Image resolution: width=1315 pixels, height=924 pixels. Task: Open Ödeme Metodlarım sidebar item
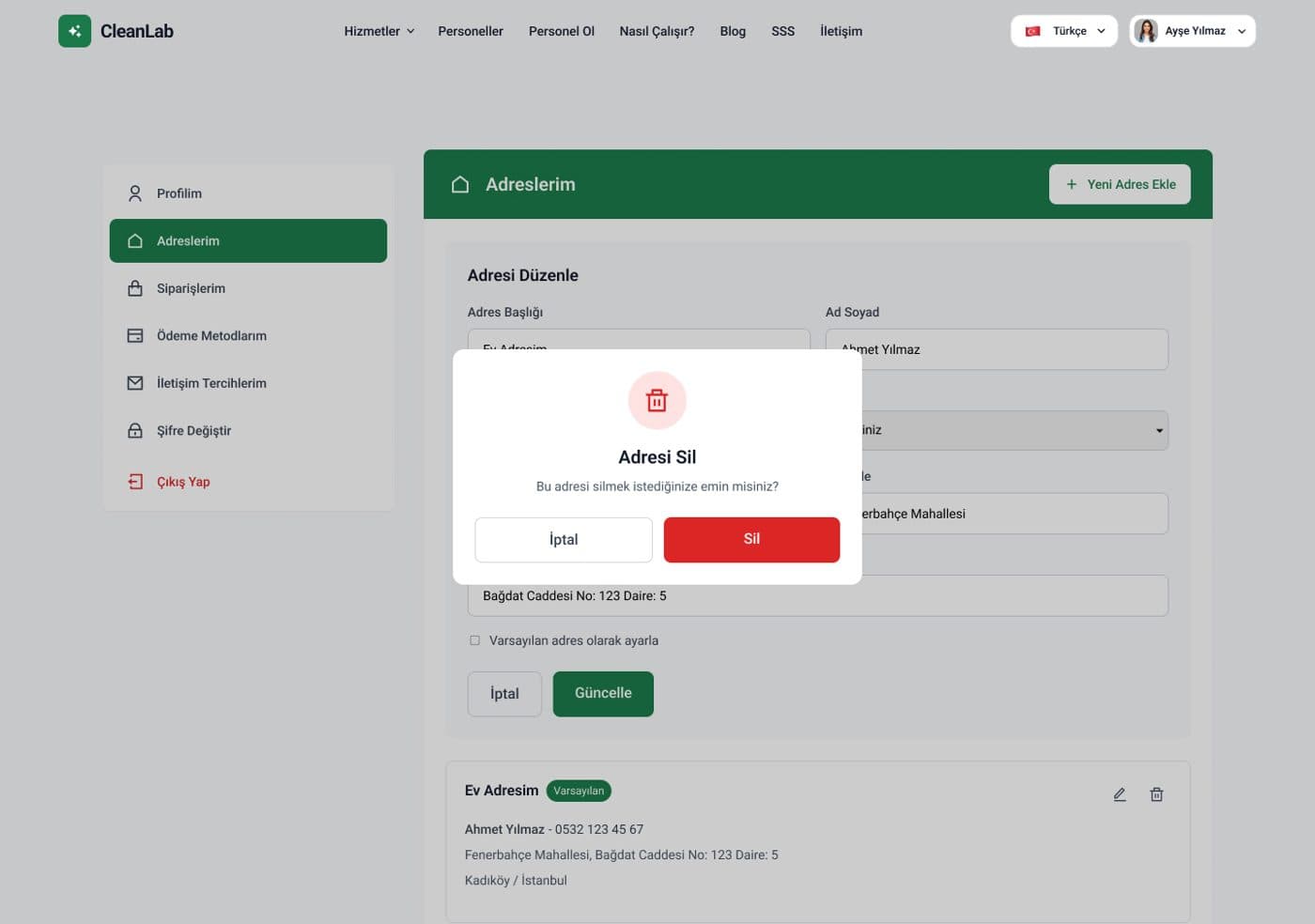pyautogui.click(x=248, y=335)
